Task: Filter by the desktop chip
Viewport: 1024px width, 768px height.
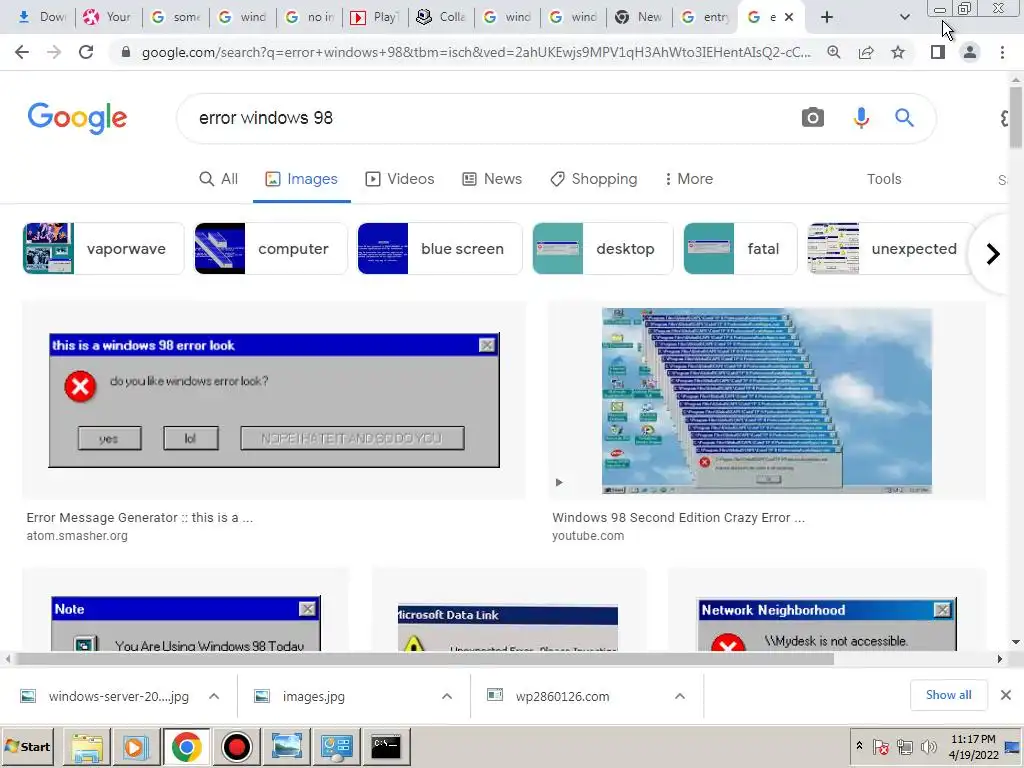Action: click(x=602, y=249)
